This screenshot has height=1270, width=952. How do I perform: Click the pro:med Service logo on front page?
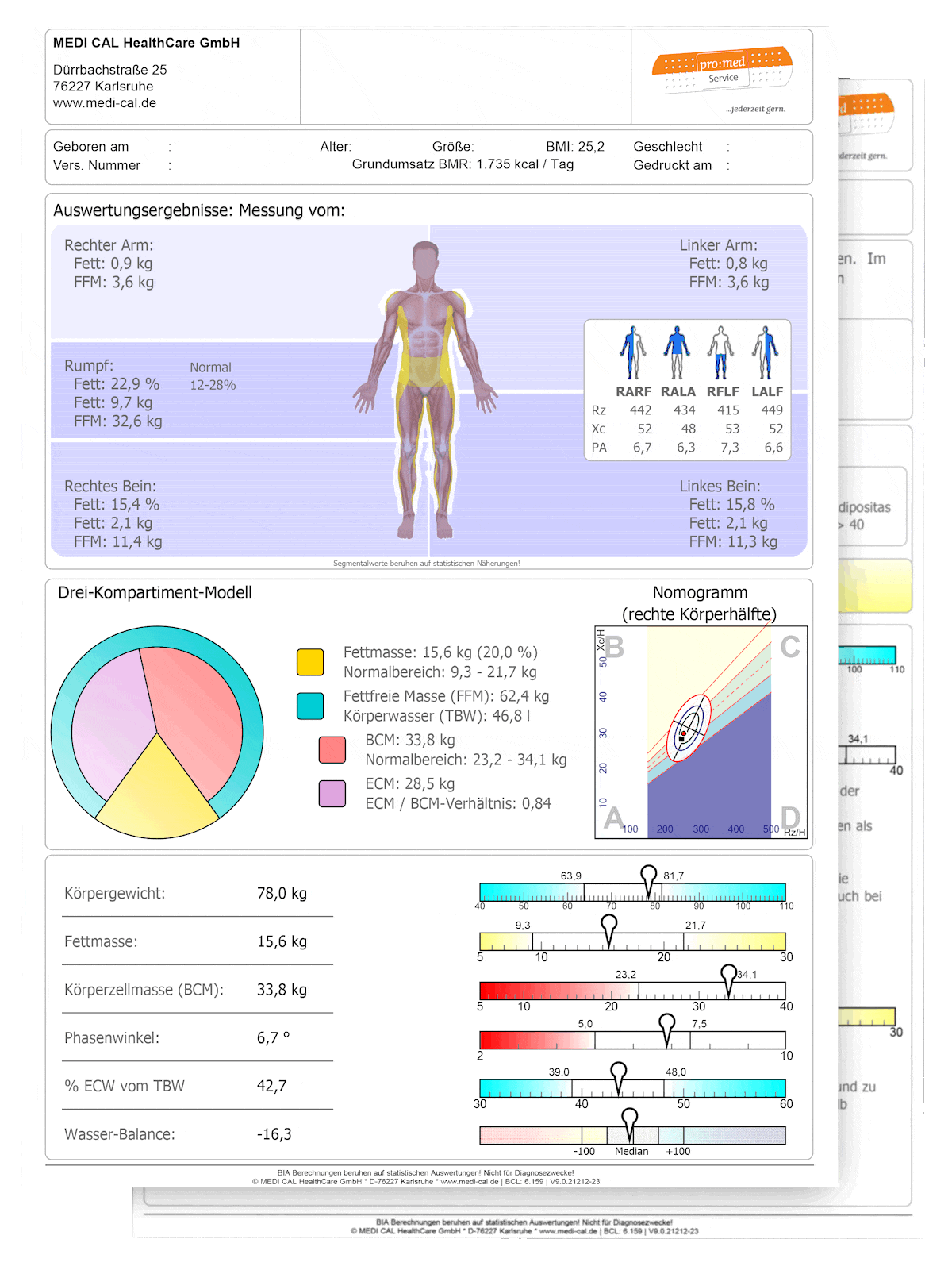[x=722, y=71]
